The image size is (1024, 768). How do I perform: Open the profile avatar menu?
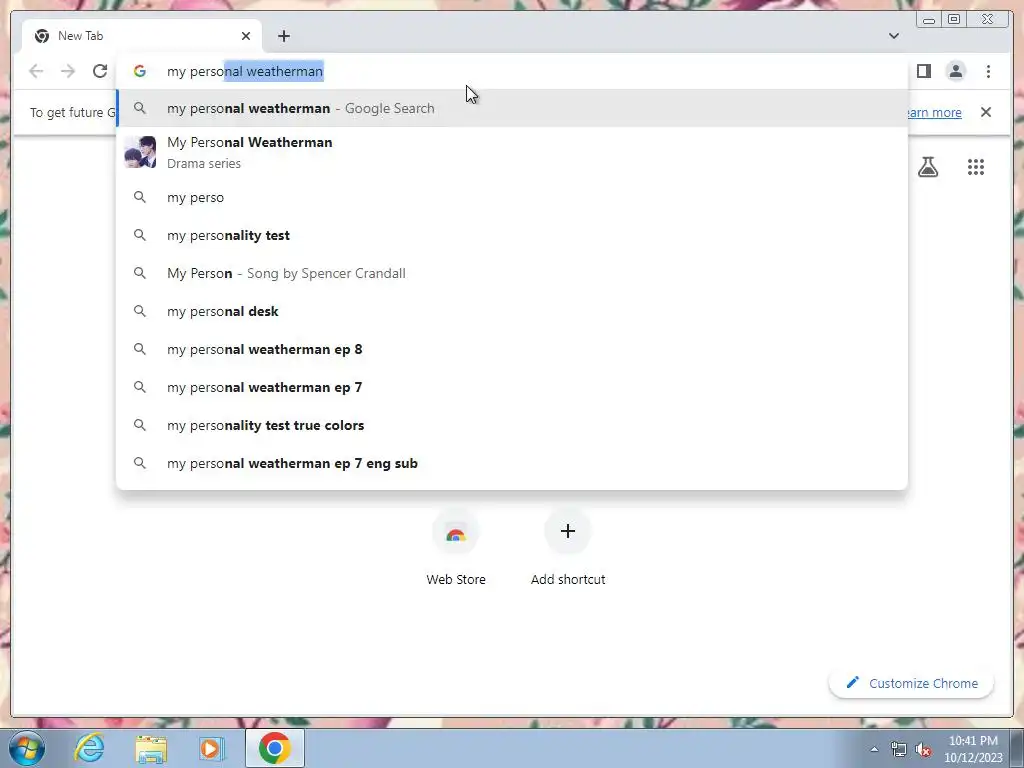[955, 71]
